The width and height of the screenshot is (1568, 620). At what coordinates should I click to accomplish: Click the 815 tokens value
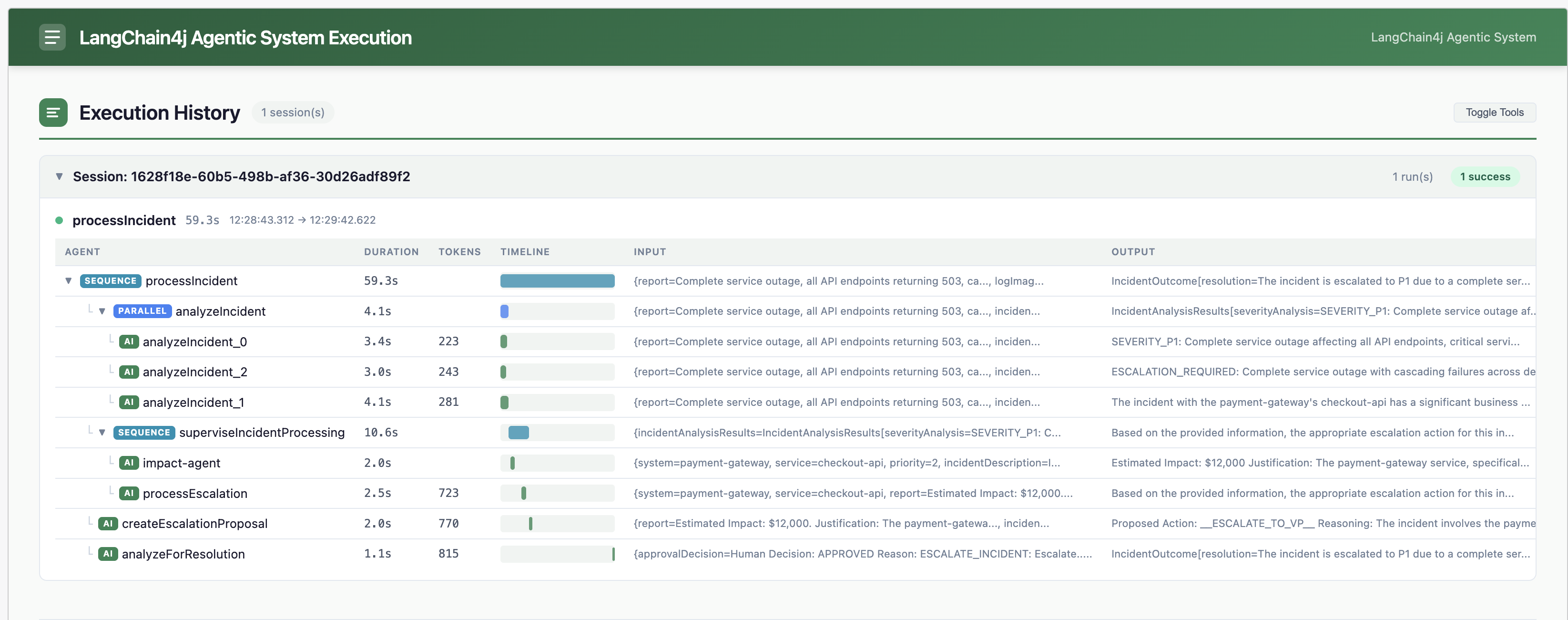tap(448, 554)
